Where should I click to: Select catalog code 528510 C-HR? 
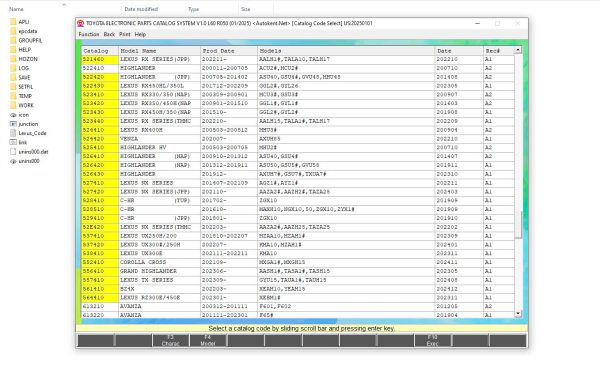tap(100, 209)
